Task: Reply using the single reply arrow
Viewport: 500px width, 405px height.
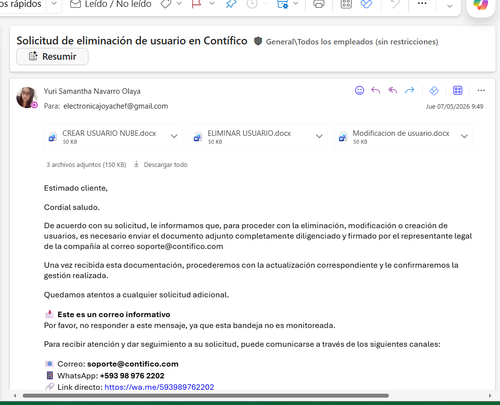Action: [x=376, y=90]
